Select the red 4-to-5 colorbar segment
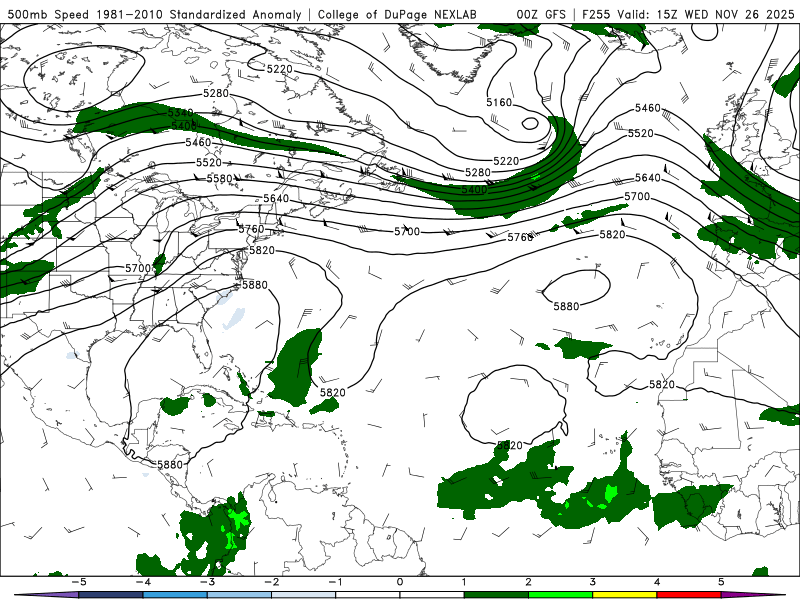The height and width of the screenshot is (600, 800). pos(689,595)
